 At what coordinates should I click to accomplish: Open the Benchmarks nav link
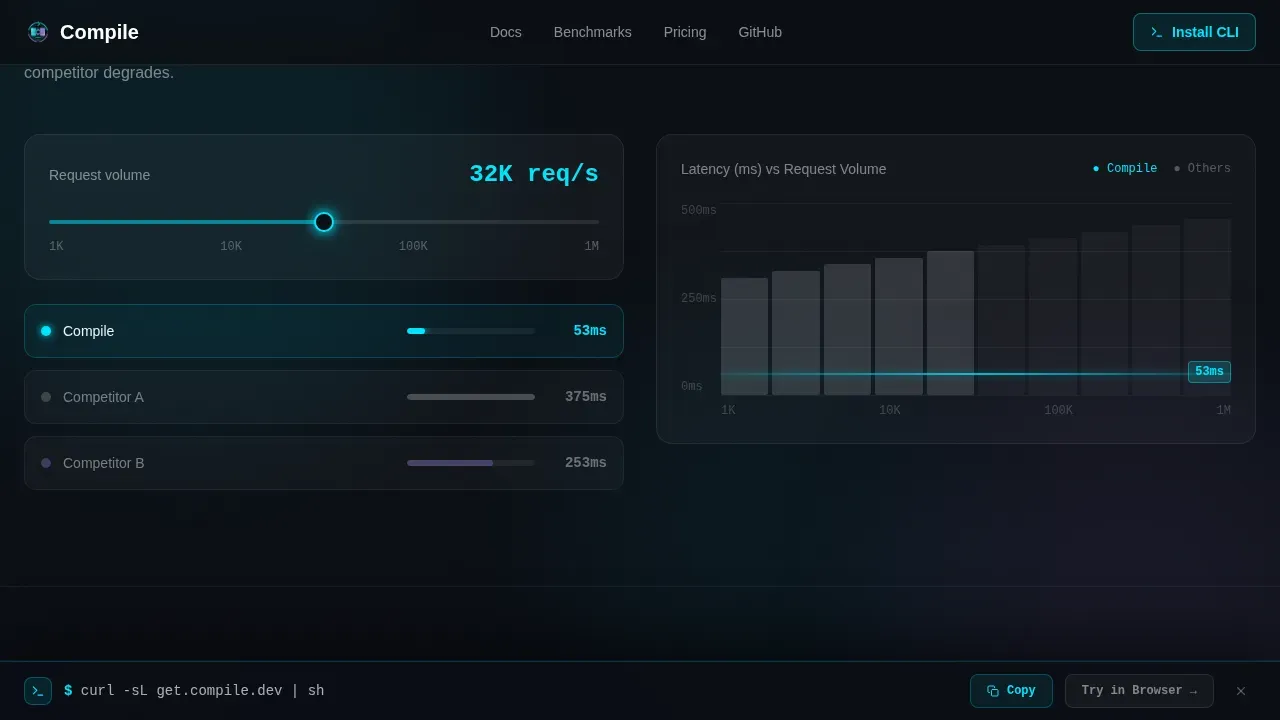[593, 32]
